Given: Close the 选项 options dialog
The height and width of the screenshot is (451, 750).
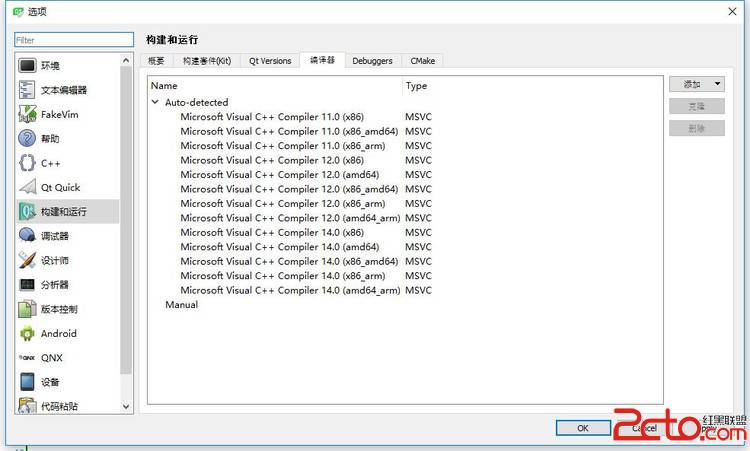Looking at the screenshot, I should 732,11.
